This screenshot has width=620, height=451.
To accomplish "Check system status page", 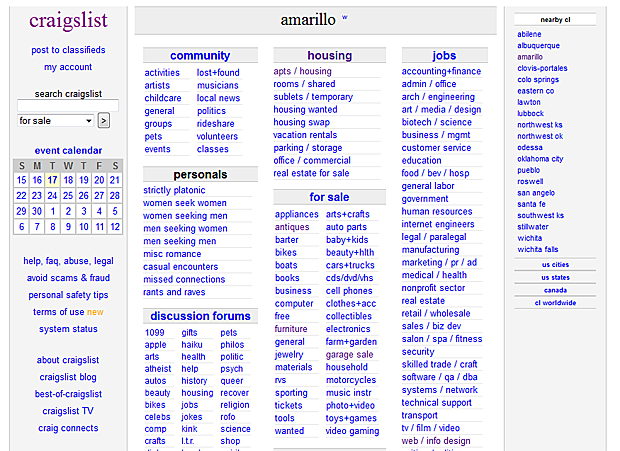I will 68,329.
